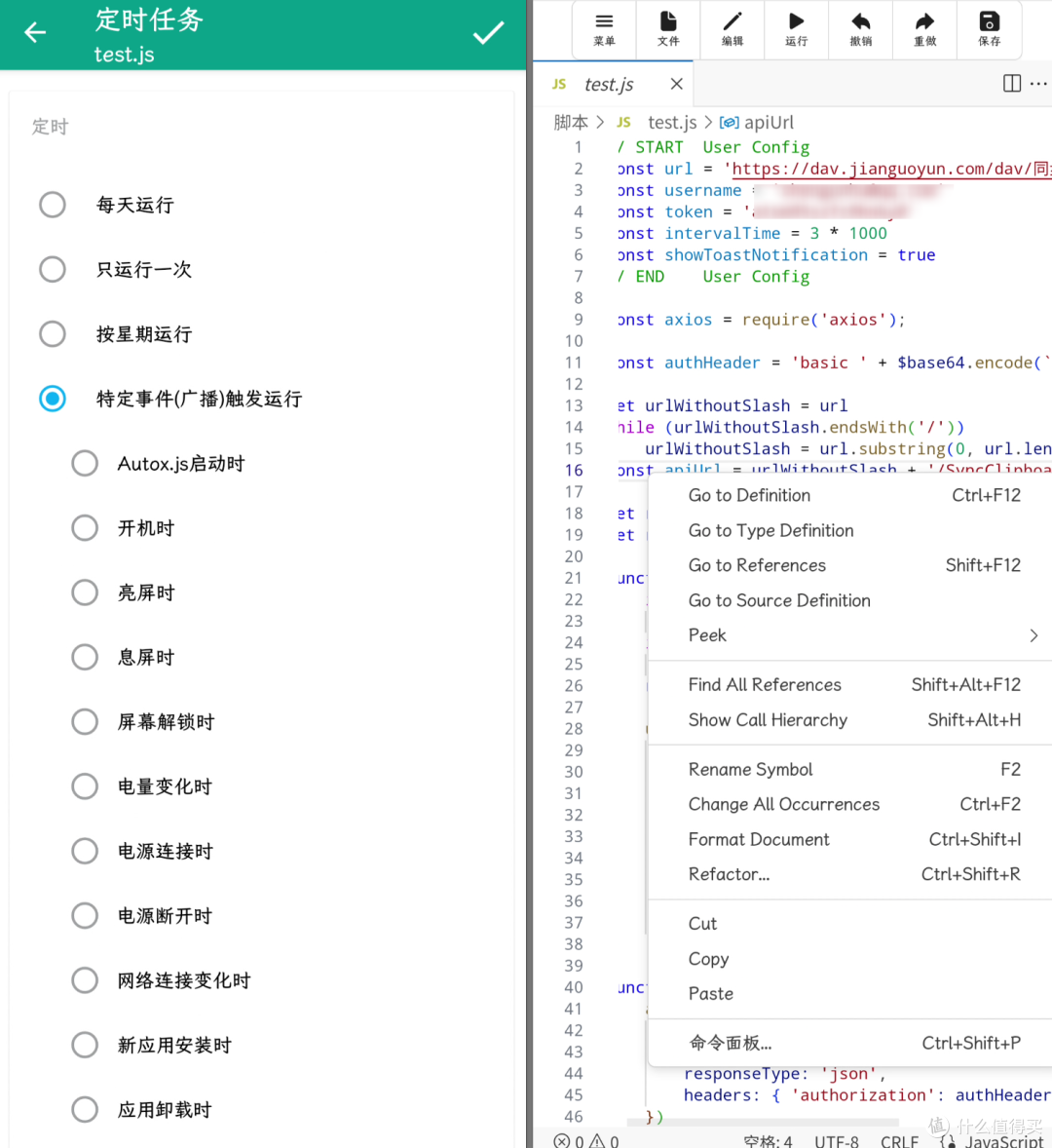This screenshot has height=1148, width=1052.
Task: Change encoding via UTF-8 status item
Action: pyautogui.click(x=836, y=1140)
